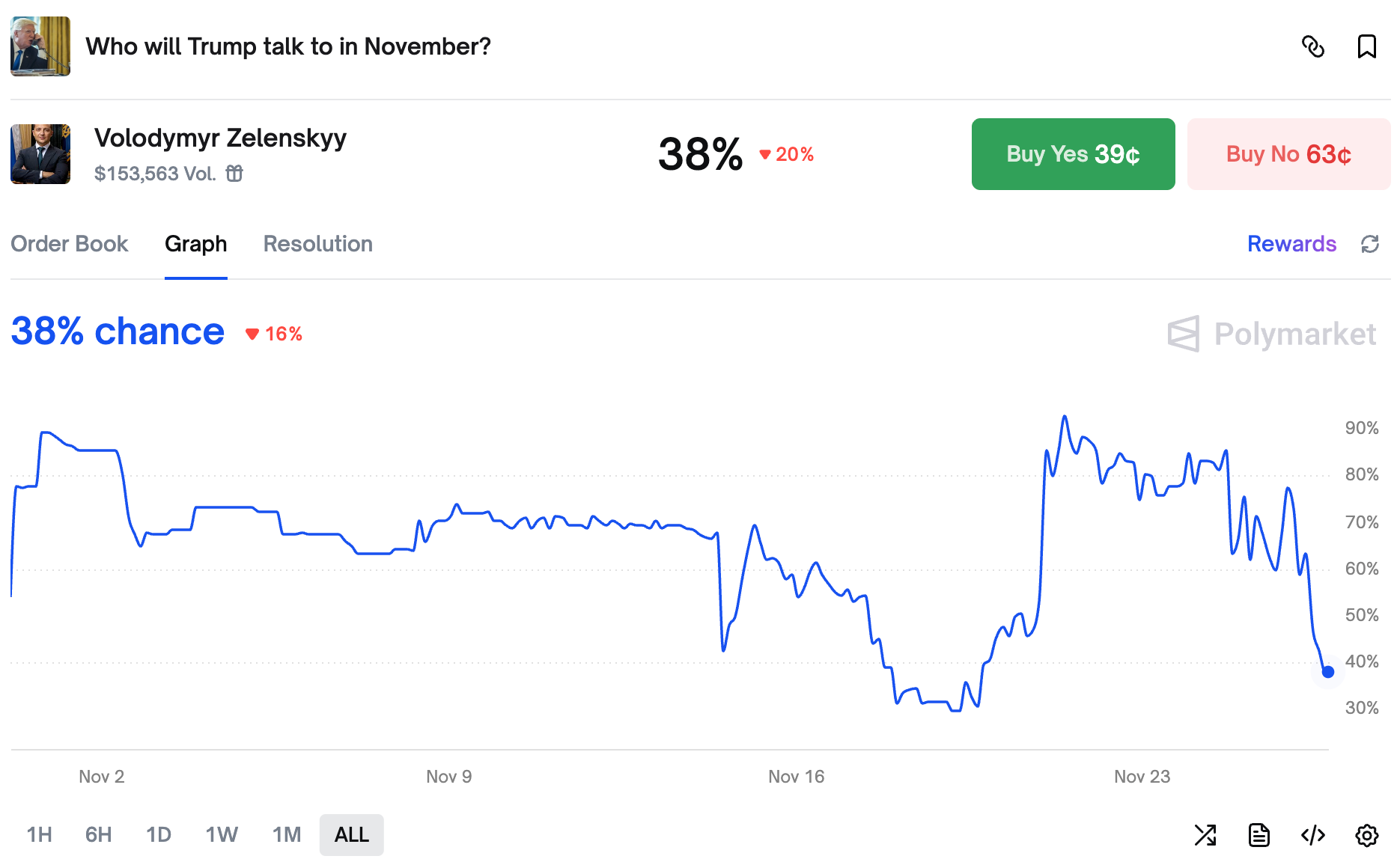Open the document icon below chart
Viewport: 1400px width, 865px height.
pyautogui.click(x=1259, y=834)
